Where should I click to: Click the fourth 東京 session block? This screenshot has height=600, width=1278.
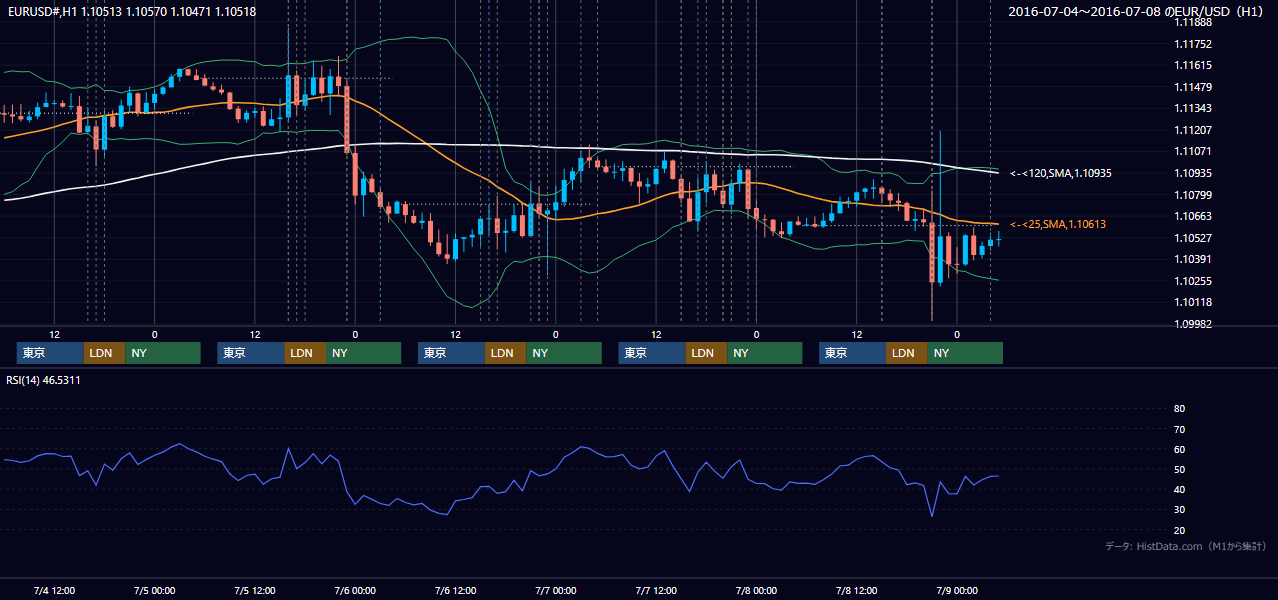pyautogui.click(x=652, y=353)
